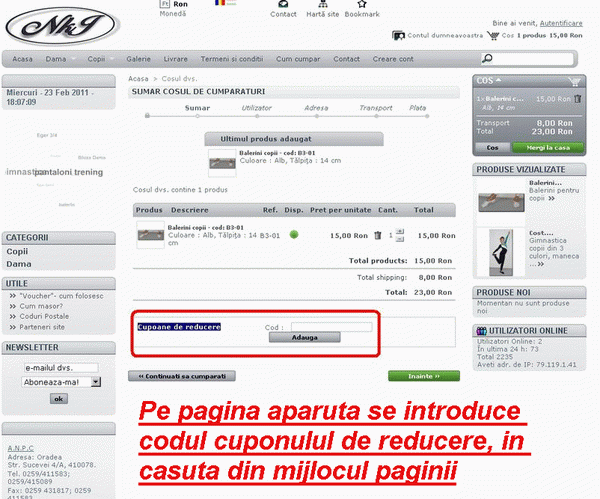Image resolution: width=600 pixels, height=499 pixels.
Task: Remove Balerini item via trash icon in Cos block
Action: 578,99
